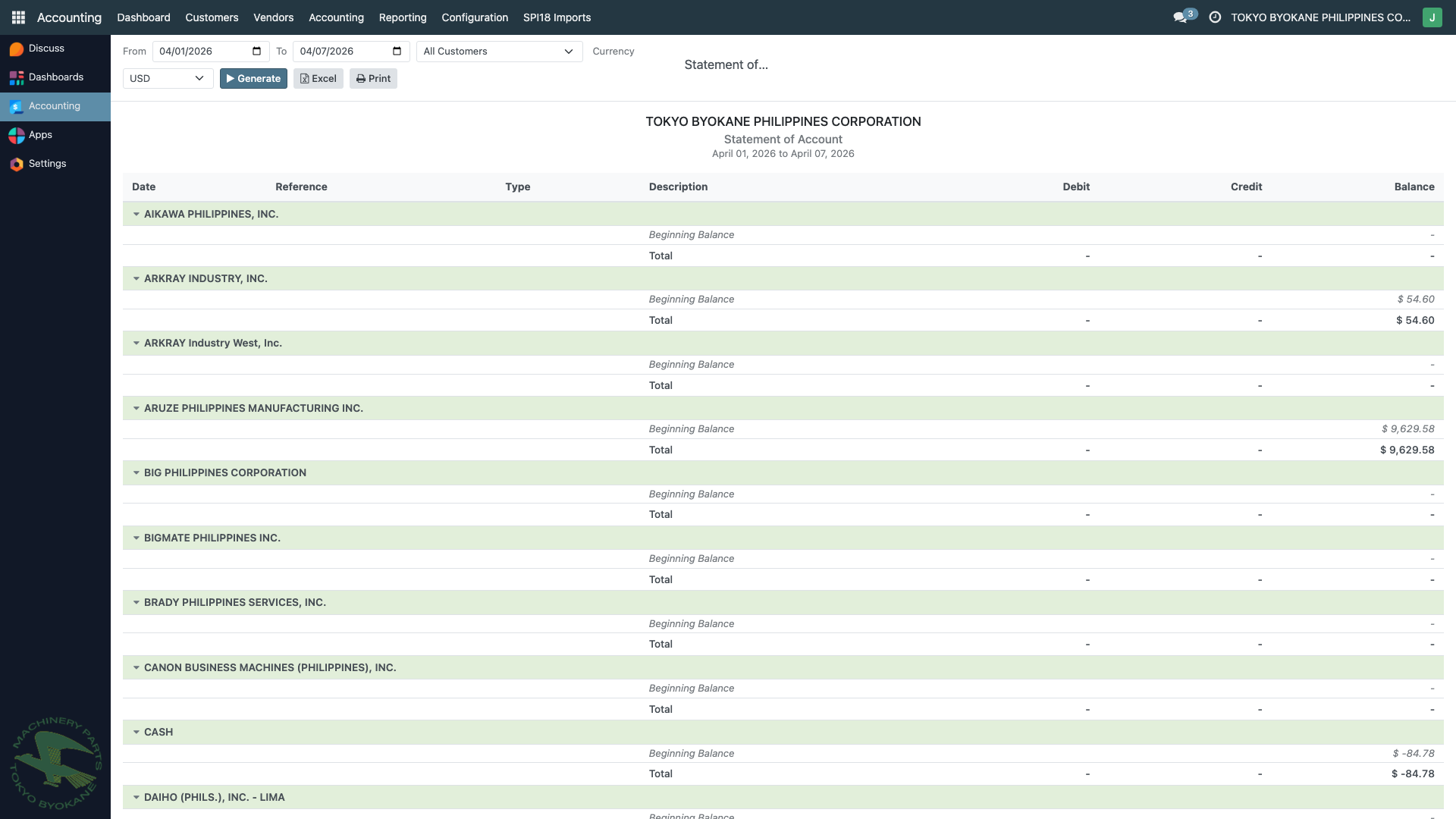Screen dimensions: 1456x819
Task: Collapse the CASH customer group
Action: pos(136,733)
